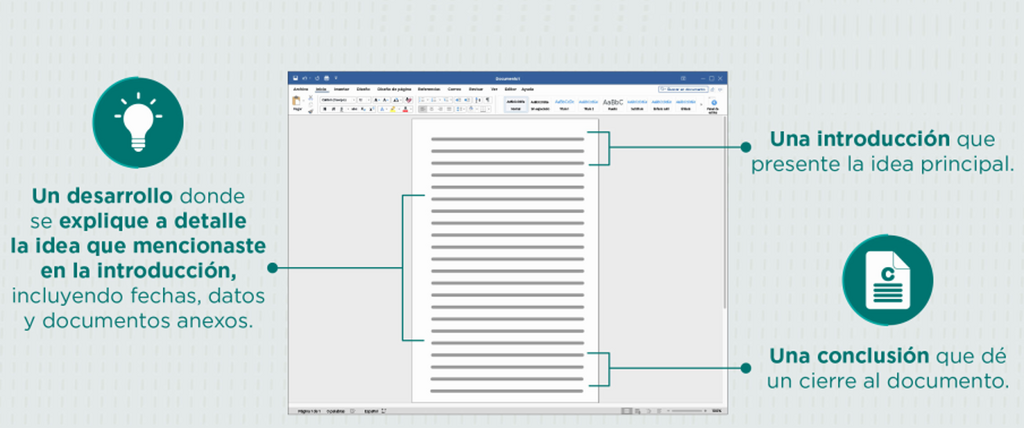This screenshot has height=428, width=1024.
Task: Open the Insertar ribbon tab
Action: click(x=340, y=89)
